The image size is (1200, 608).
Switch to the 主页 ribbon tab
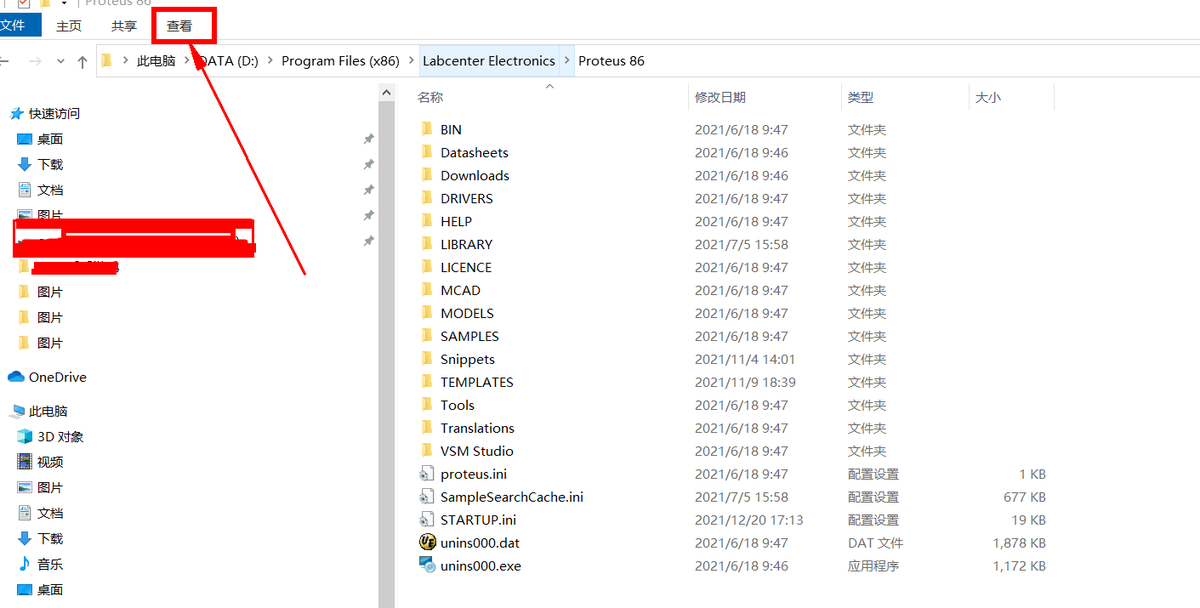69,26
